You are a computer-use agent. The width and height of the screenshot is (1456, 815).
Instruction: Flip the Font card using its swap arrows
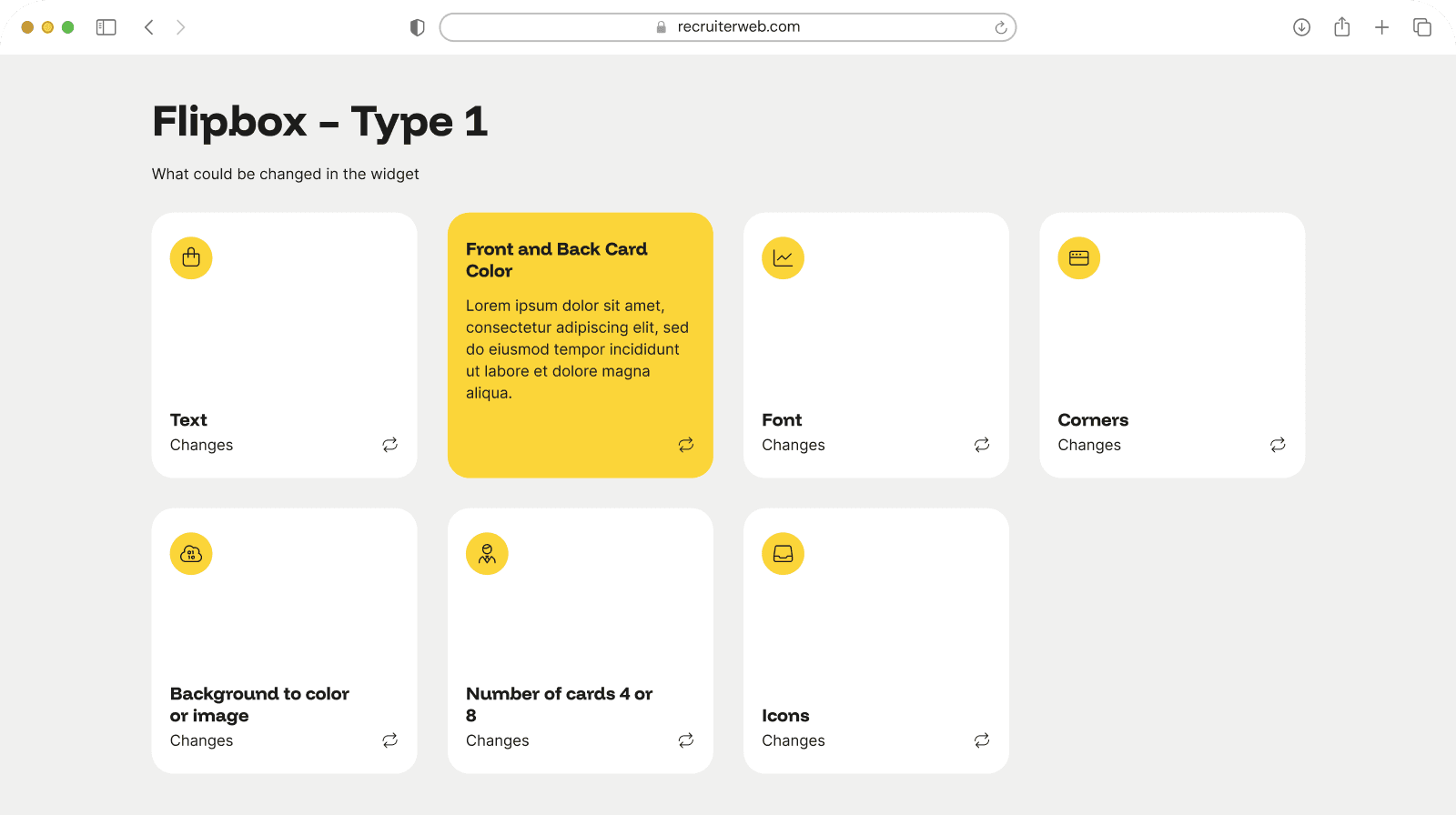click(981, 445)
